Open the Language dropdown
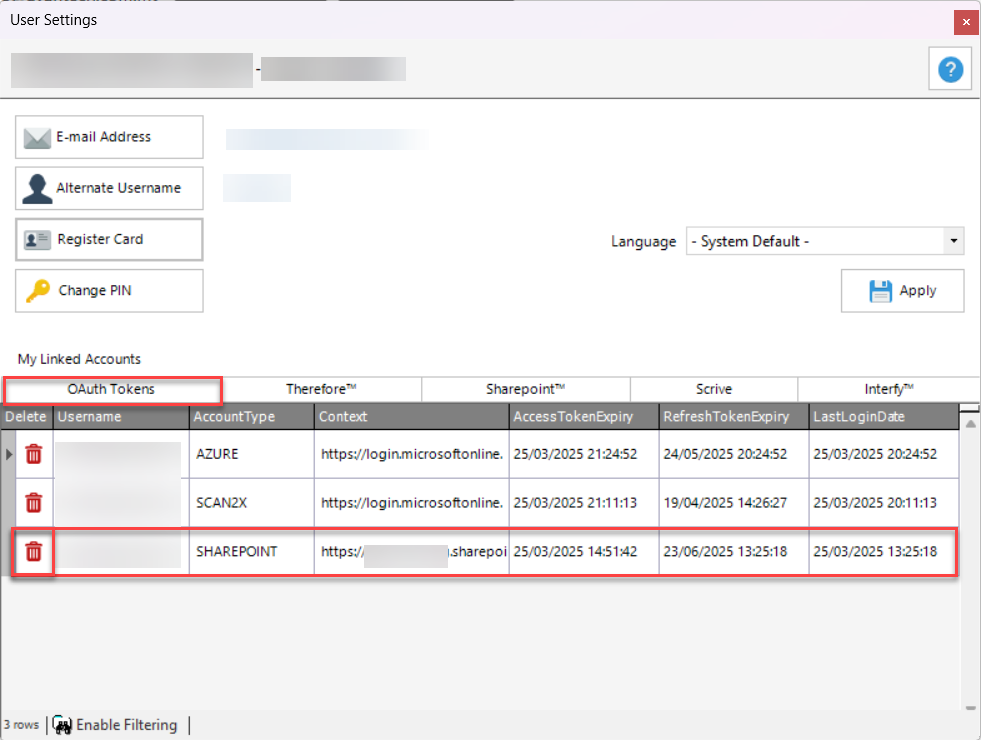Screen dimensions: 981x740 click(953, 241)
